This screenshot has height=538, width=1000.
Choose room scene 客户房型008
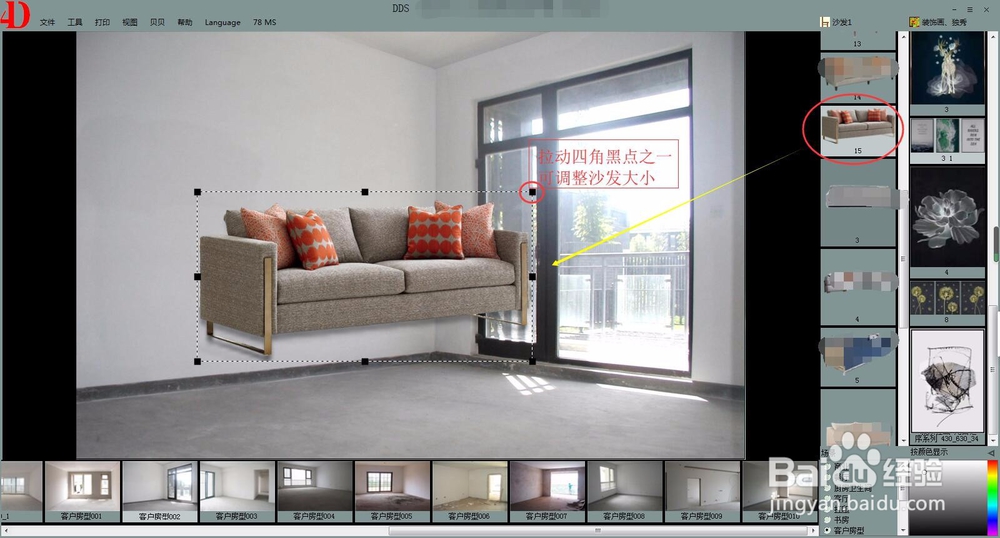click(624, 491)
